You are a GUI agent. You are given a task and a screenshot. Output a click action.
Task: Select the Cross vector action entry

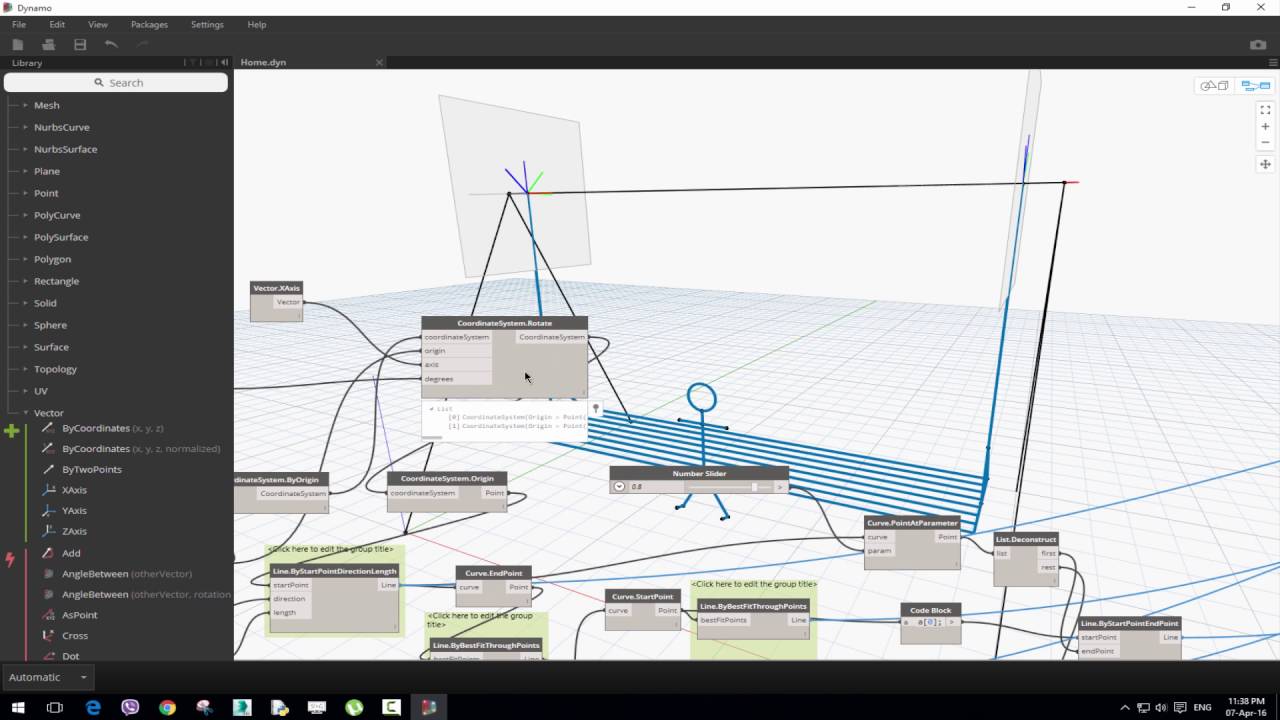pyautogui.click(x=75, y=636)
